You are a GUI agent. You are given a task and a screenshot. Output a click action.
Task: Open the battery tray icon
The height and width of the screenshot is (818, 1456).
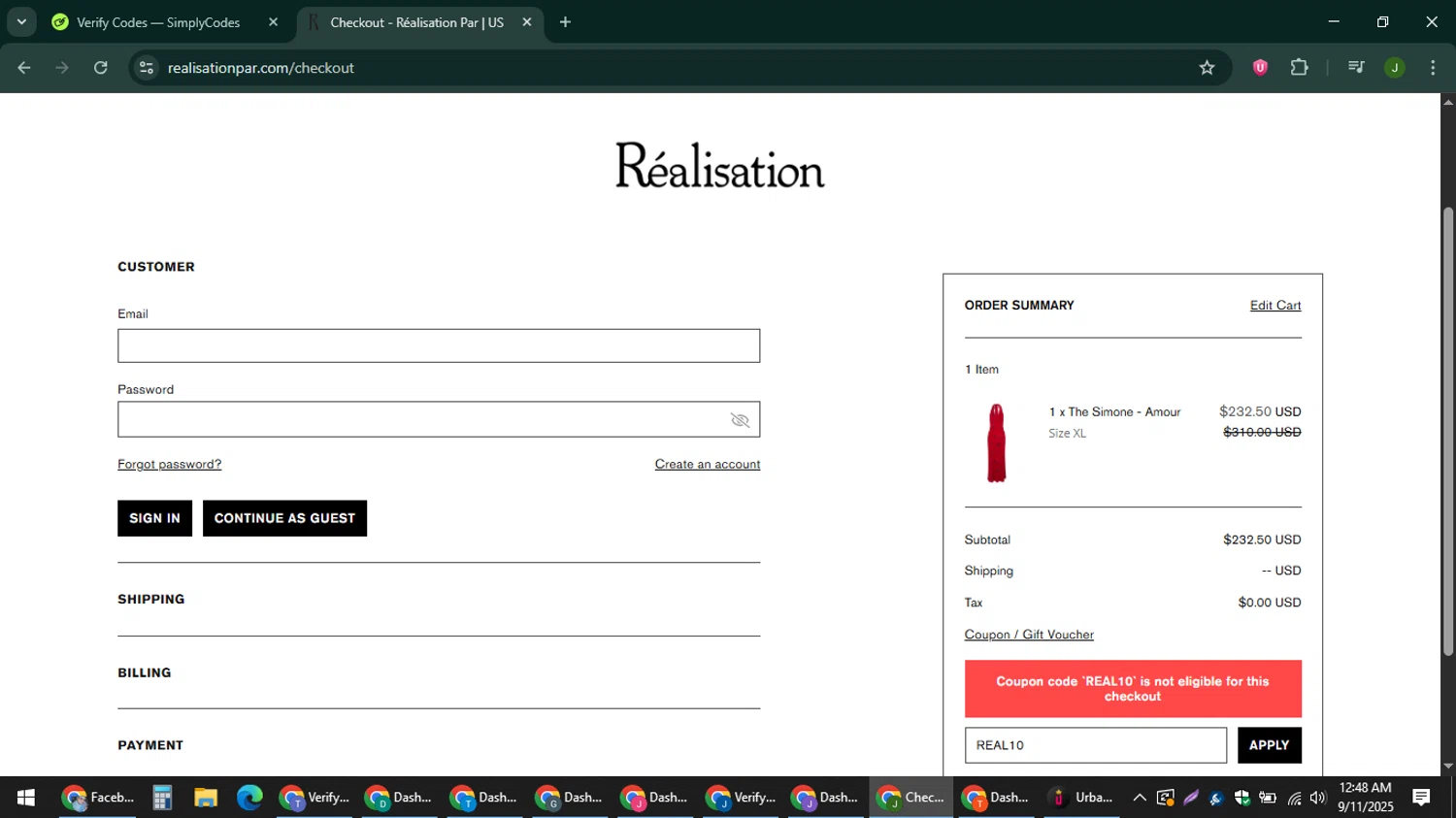pyautogui.click(x=1268, y=798)
